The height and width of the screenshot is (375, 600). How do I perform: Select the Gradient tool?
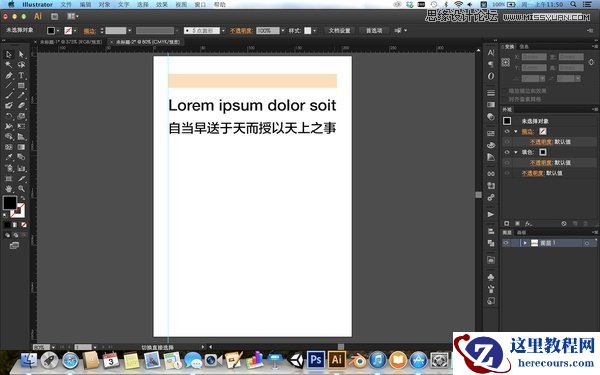point(21,147)
